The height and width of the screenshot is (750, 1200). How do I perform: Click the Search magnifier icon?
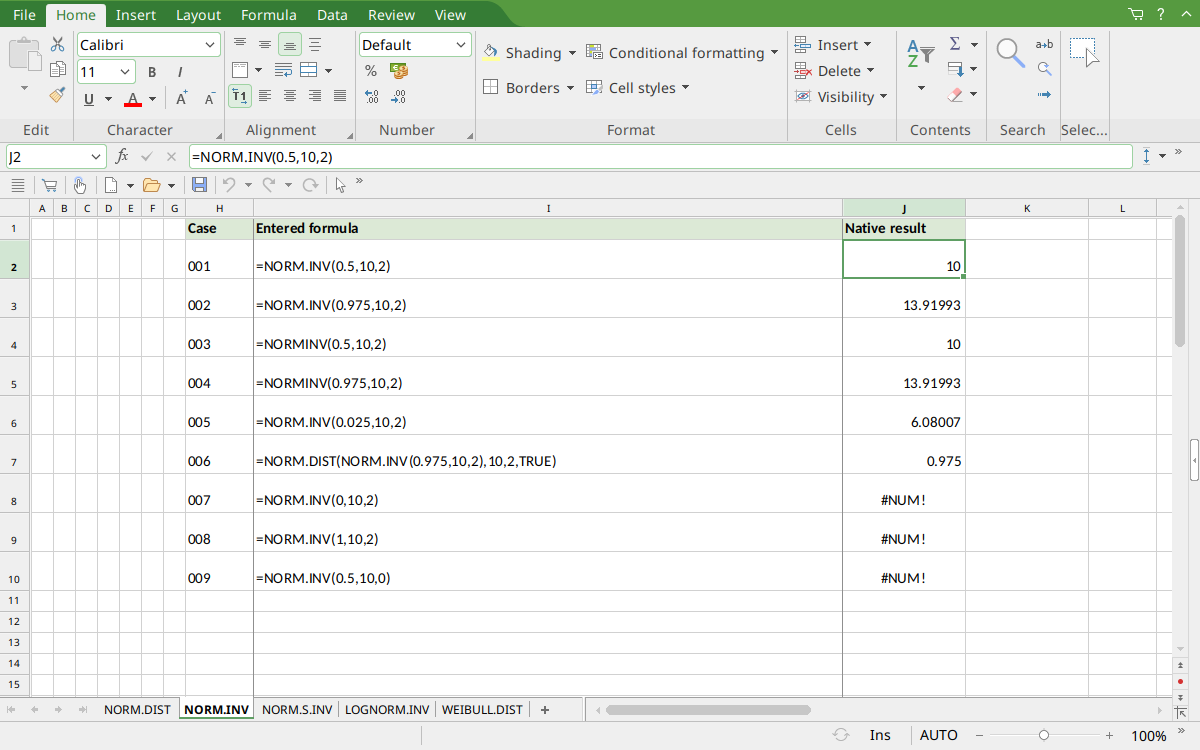[x=1011, y=53]
